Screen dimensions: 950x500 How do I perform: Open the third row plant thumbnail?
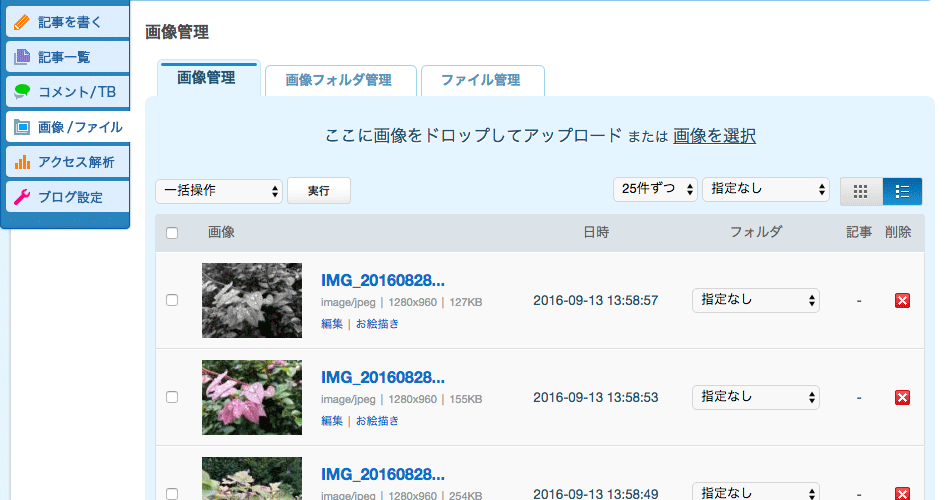pyautogui.click(x=252, y=479)
